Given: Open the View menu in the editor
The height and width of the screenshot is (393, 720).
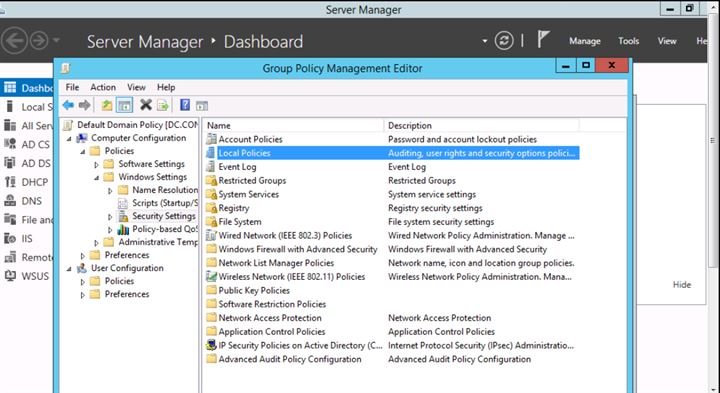Looking at the screenshot, I should [136, 87].
